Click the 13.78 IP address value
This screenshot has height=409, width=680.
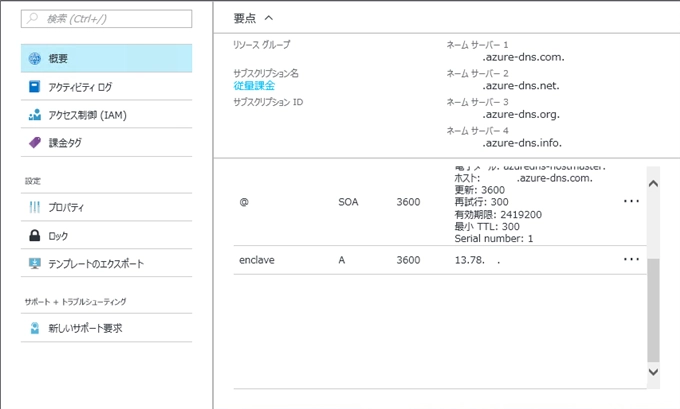click(x=477, y=260)
